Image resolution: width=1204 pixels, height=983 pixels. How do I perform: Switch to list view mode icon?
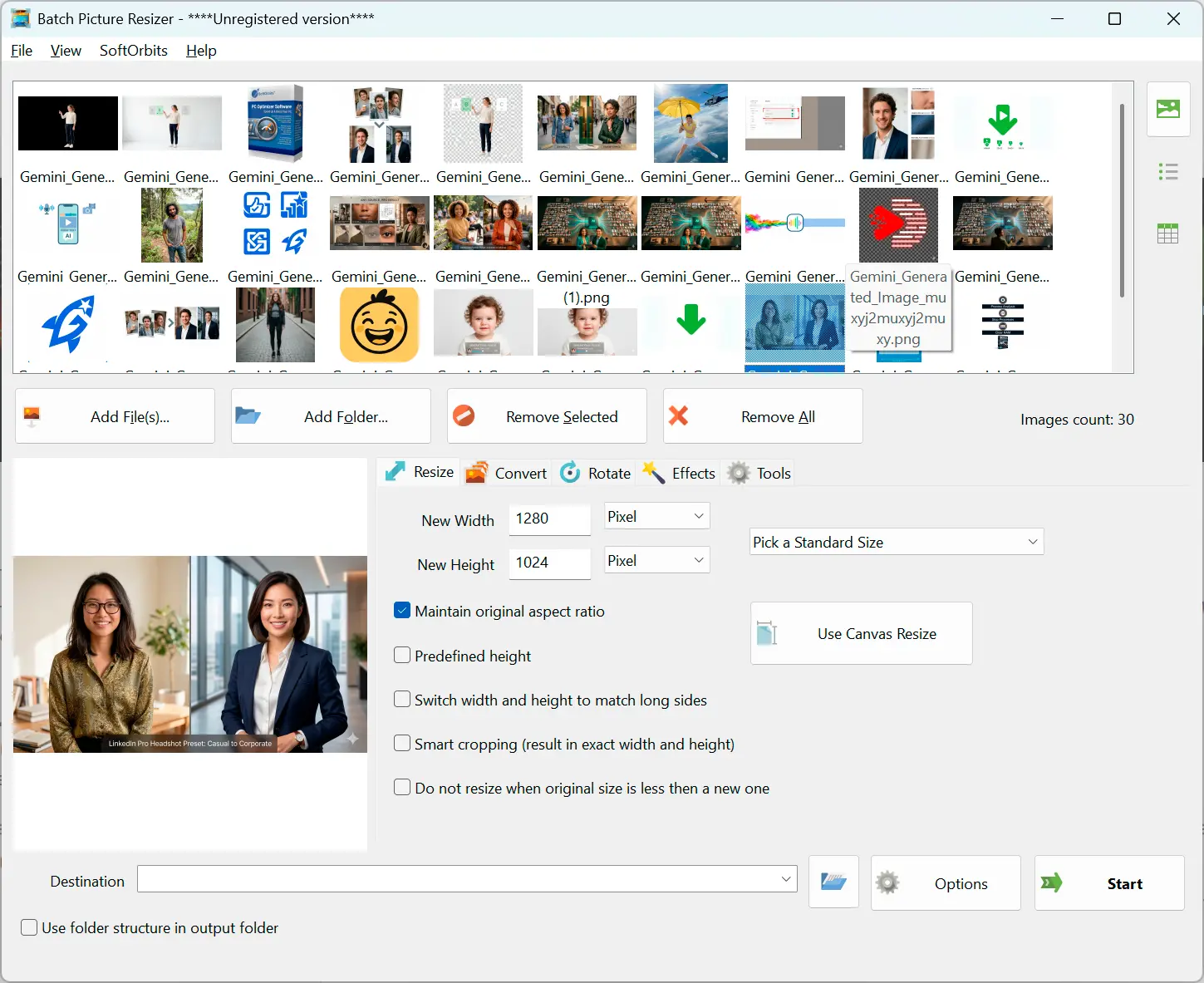coord(1167,172)
